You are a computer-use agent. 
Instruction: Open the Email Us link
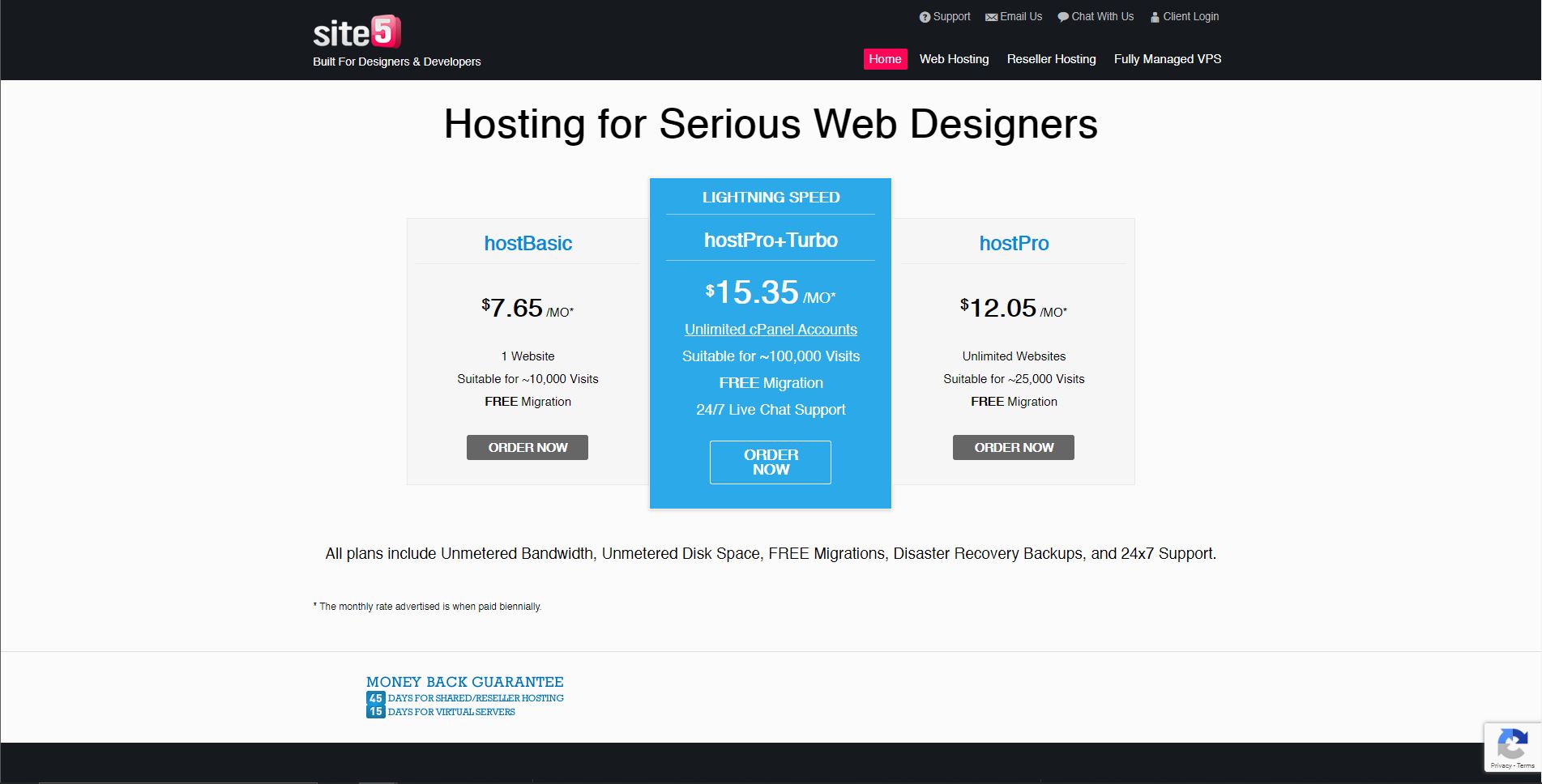click(1021, 16)
